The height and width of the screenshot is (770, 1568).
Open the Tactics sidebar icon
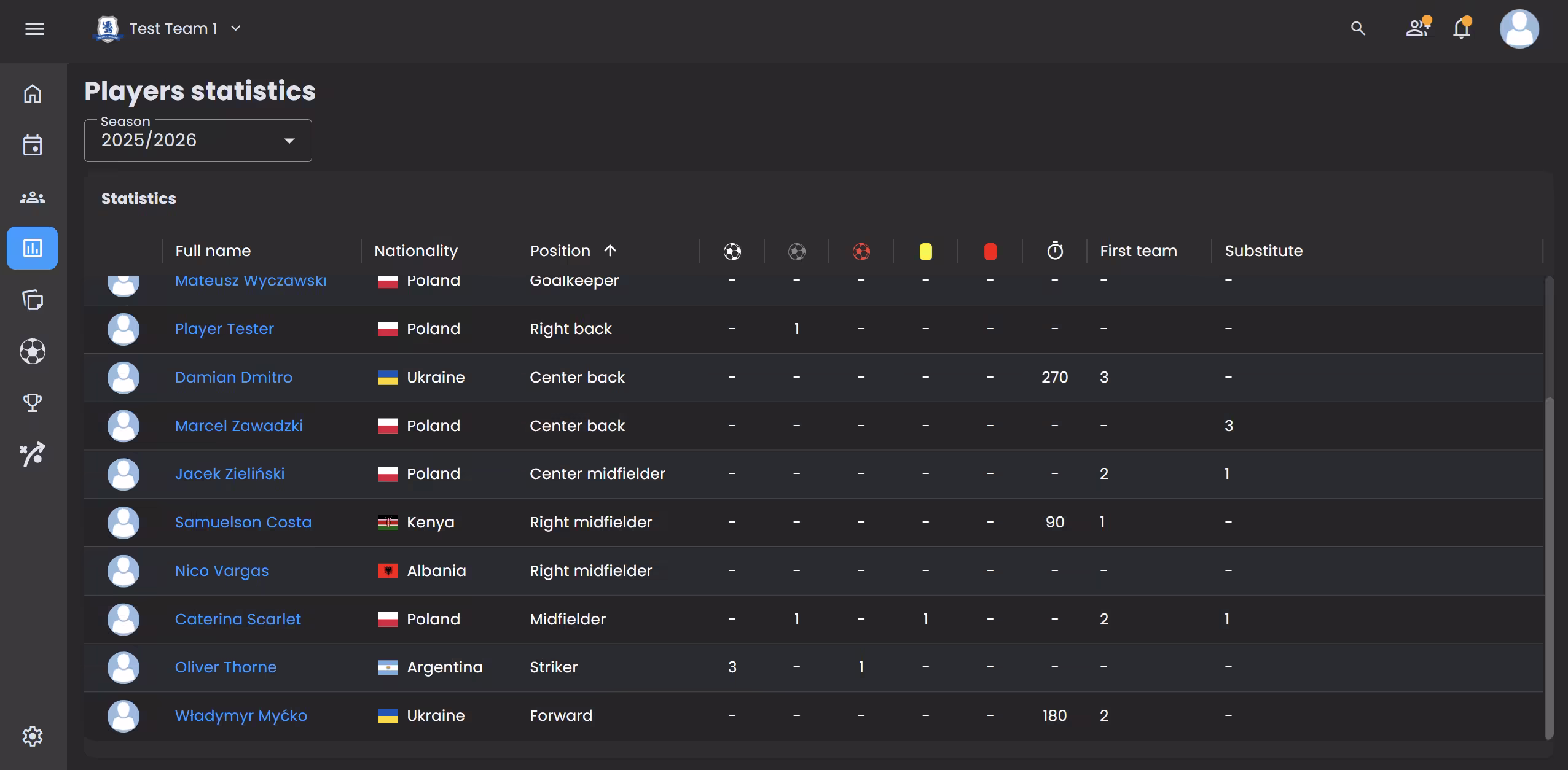coord(31,454)
